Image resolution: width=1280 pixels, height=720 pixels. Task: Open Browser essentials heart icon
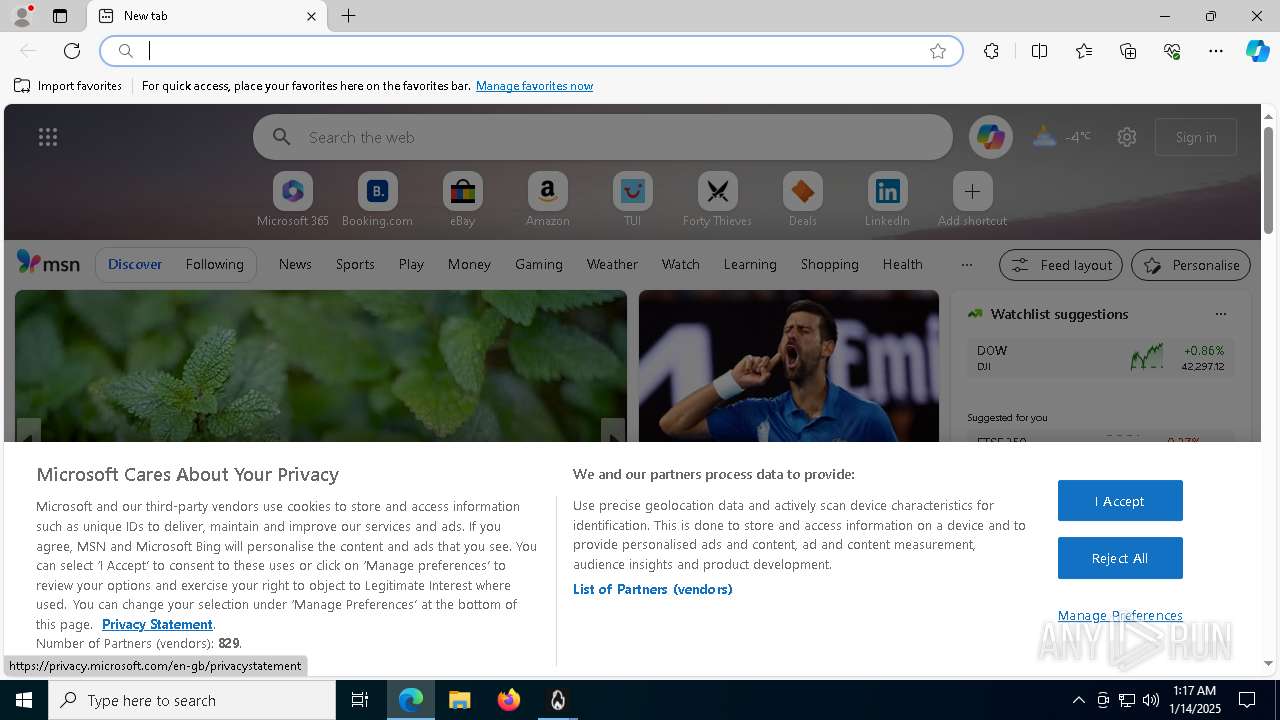1172,51
